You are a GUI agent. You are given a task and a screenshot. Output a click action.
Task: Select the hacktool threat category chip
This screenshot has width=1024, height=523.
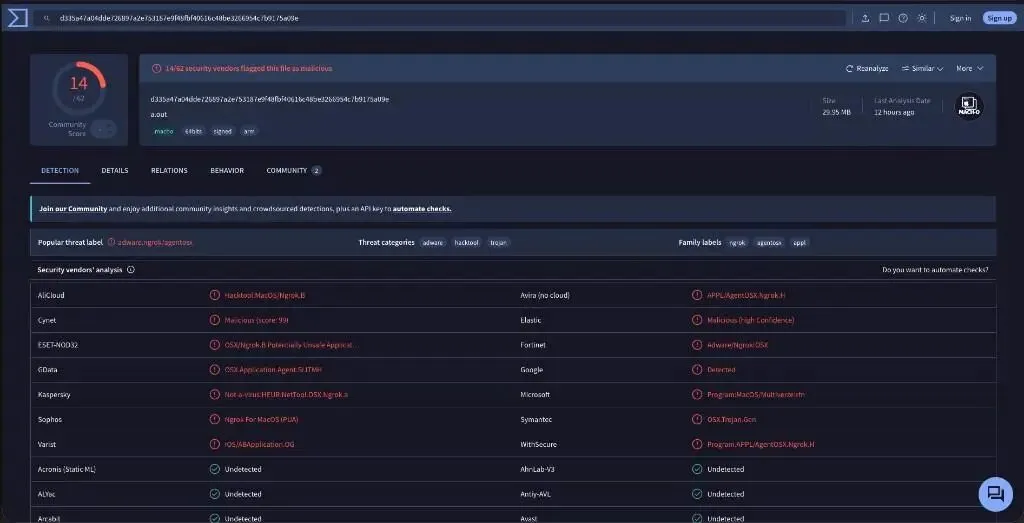click(x=466, y=242)
